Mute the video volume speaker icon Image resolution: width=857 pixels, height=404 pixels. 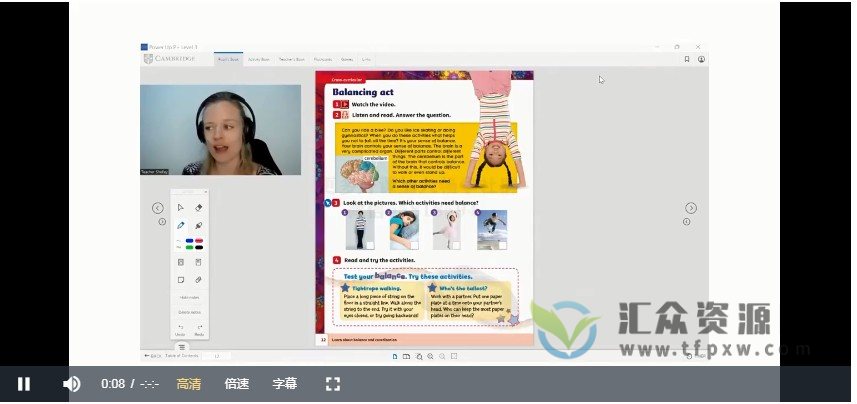tap(72, 384)
